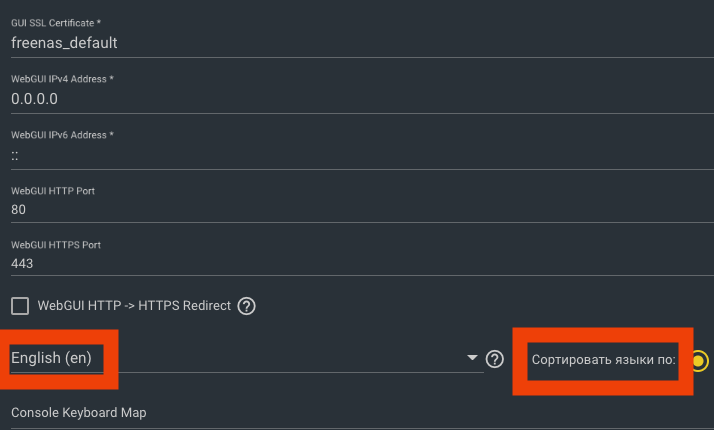Click the 'WebGUI HTTP Port' field label
This screenshot has height=430, width=714.
click(53, 191)
